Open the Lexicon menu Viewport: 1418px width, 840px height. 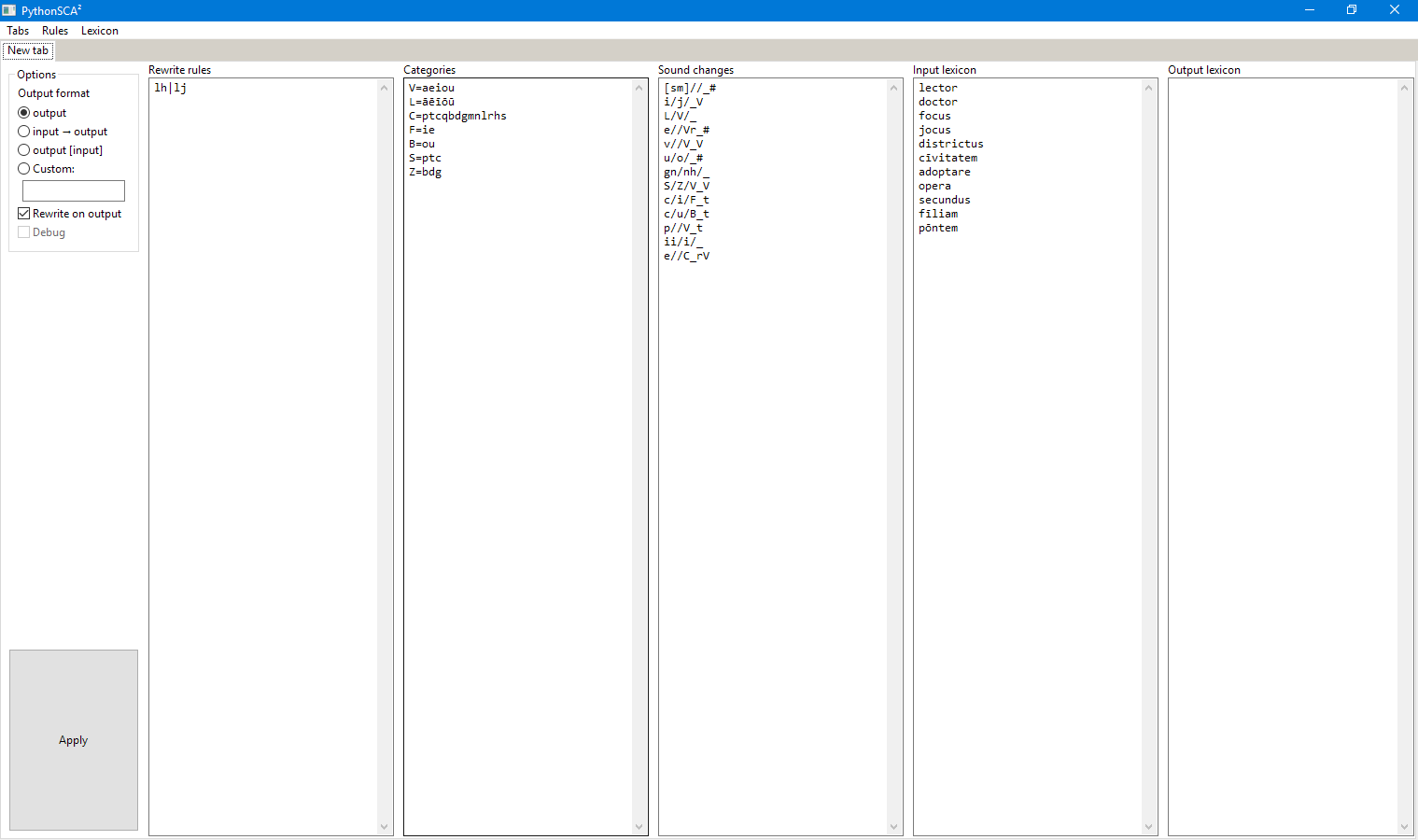point(99,30)
